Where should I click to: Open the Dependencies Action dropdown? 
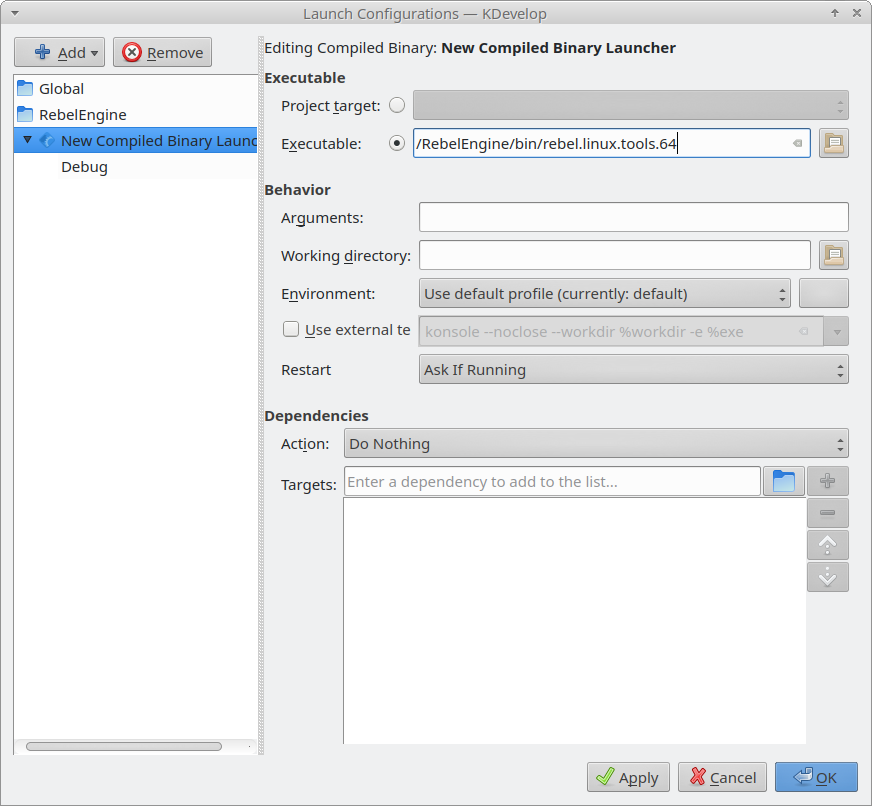coord(596,443)
